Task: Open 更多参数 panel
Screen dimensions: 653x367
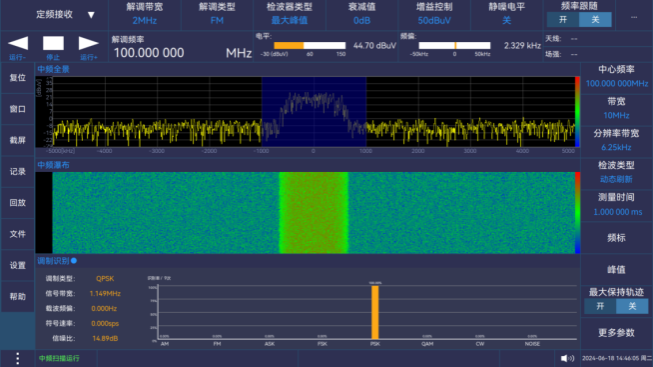Action: [616, 333]
